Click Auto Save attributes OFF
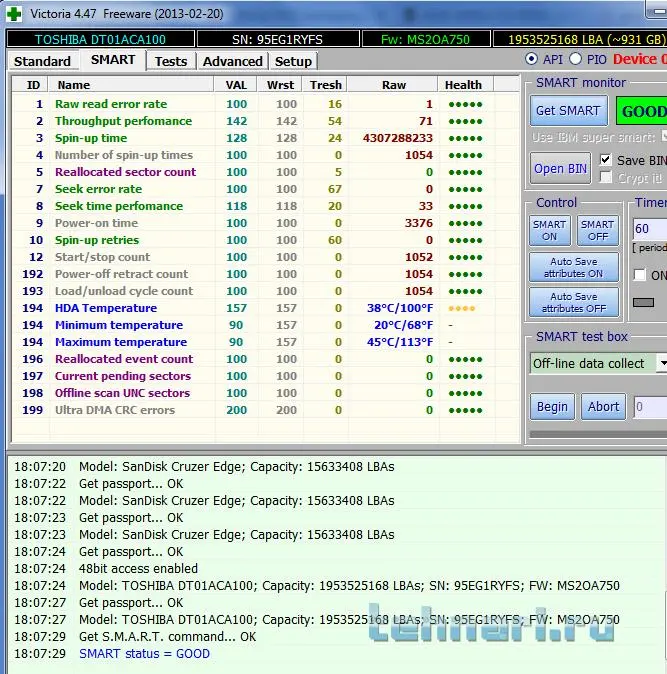 [x=574, y=302]
